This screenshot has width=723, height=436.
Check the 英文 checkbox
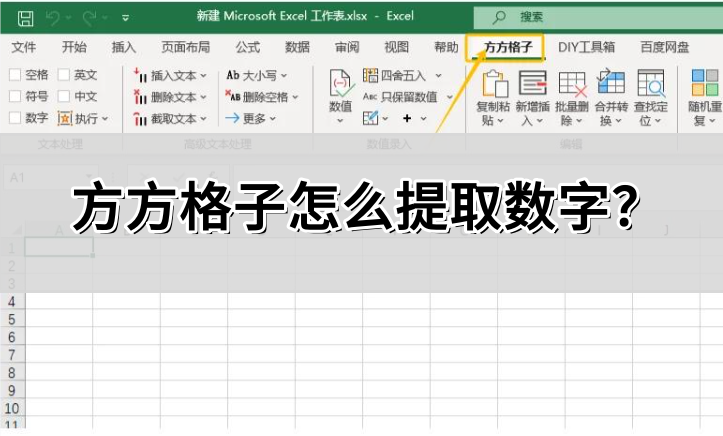click(x=64, y=75)
